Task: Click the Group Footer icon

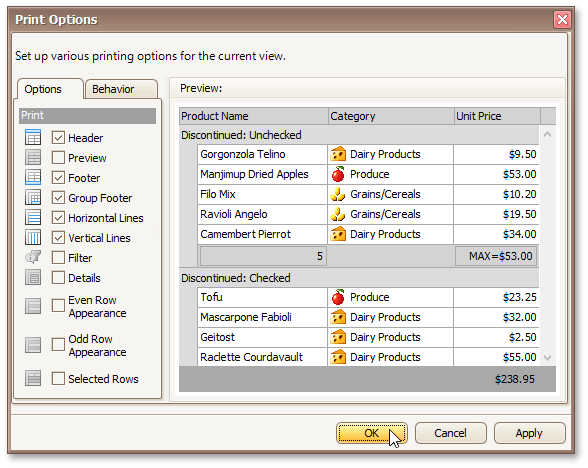Action: [33, 197]
